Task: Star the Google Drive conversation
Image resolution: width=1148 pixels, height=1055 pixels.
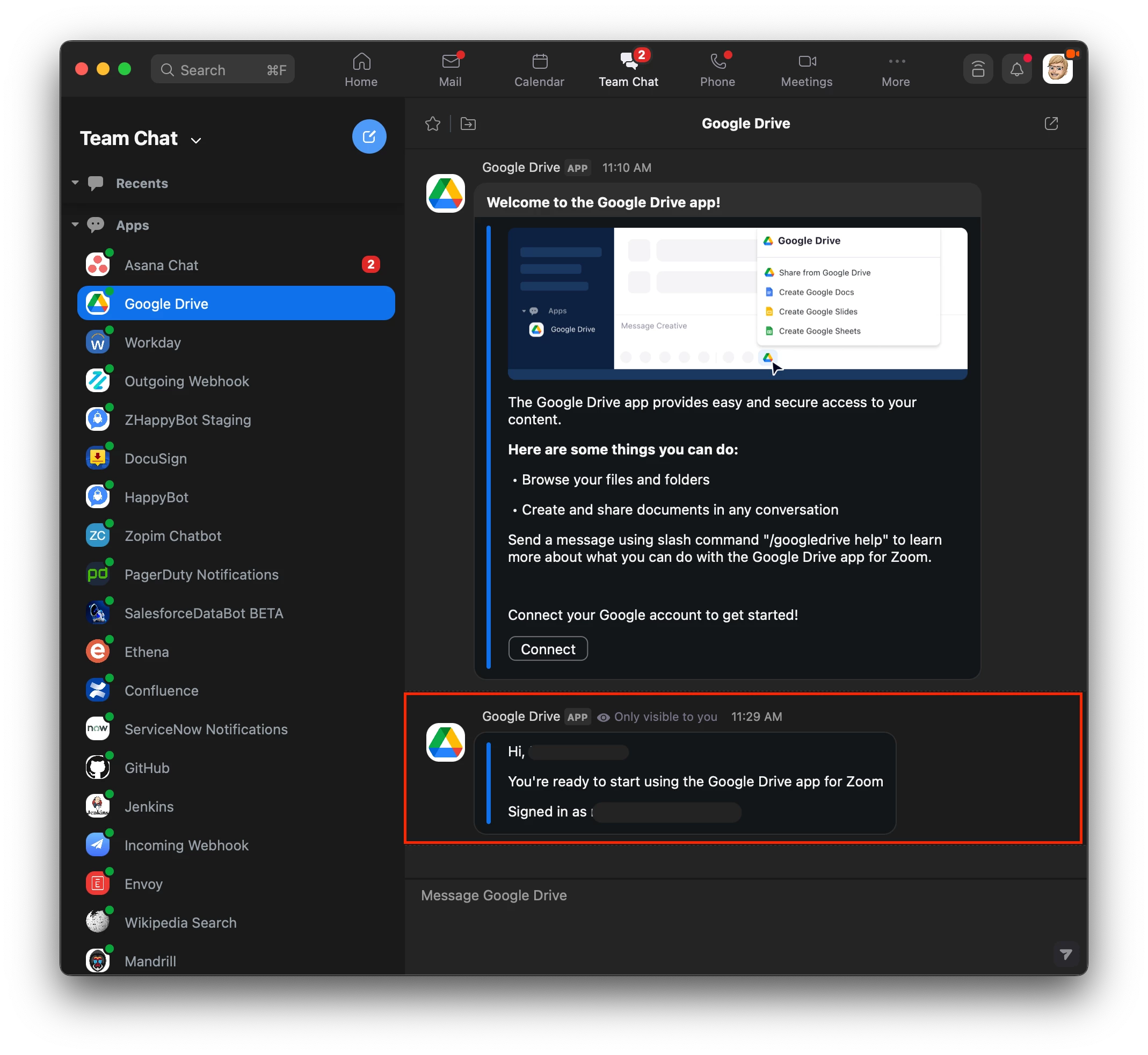Action: click(432, 124)
